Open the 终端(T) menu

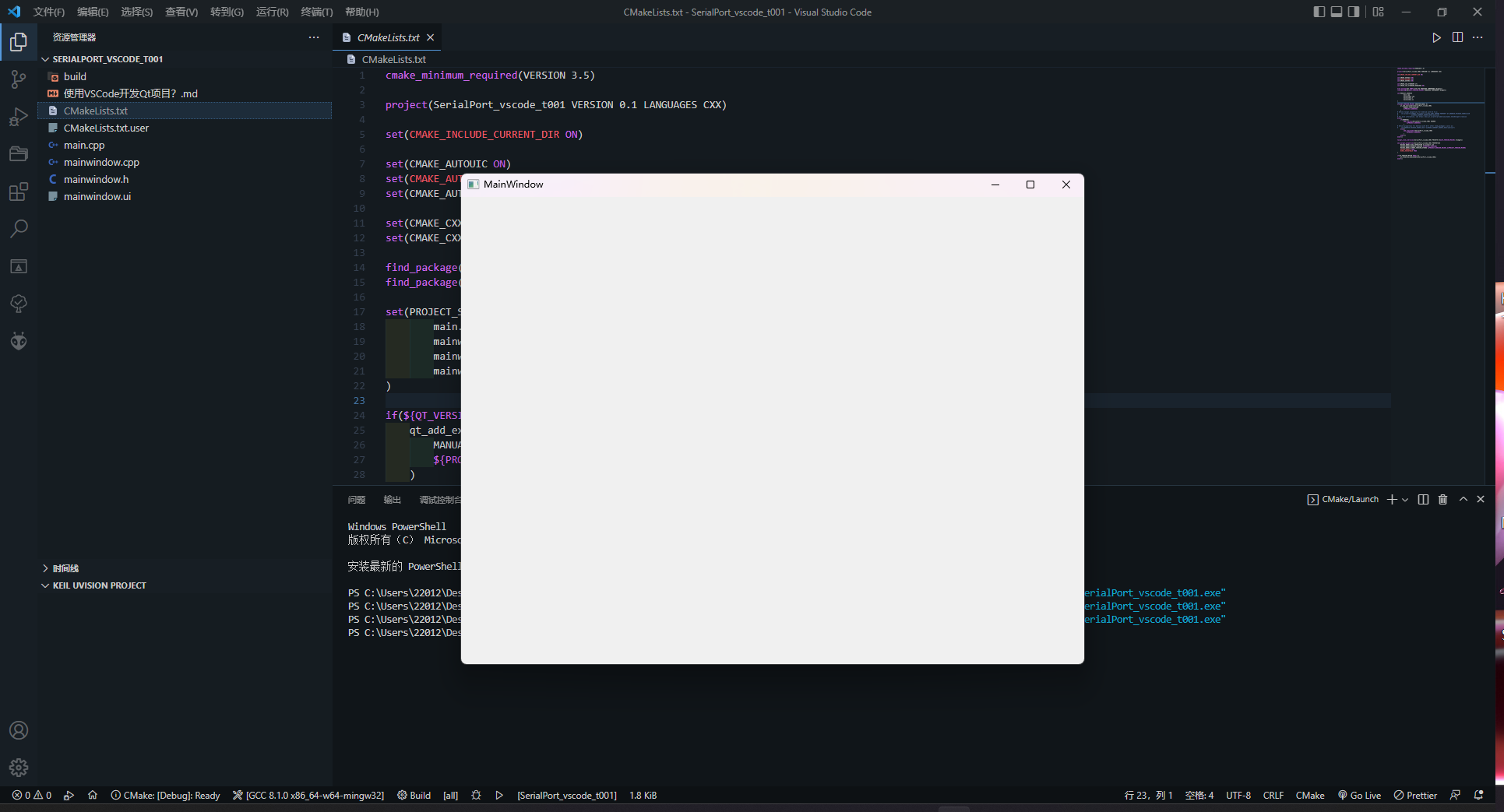pyautogui.click(x=317, y=12)
